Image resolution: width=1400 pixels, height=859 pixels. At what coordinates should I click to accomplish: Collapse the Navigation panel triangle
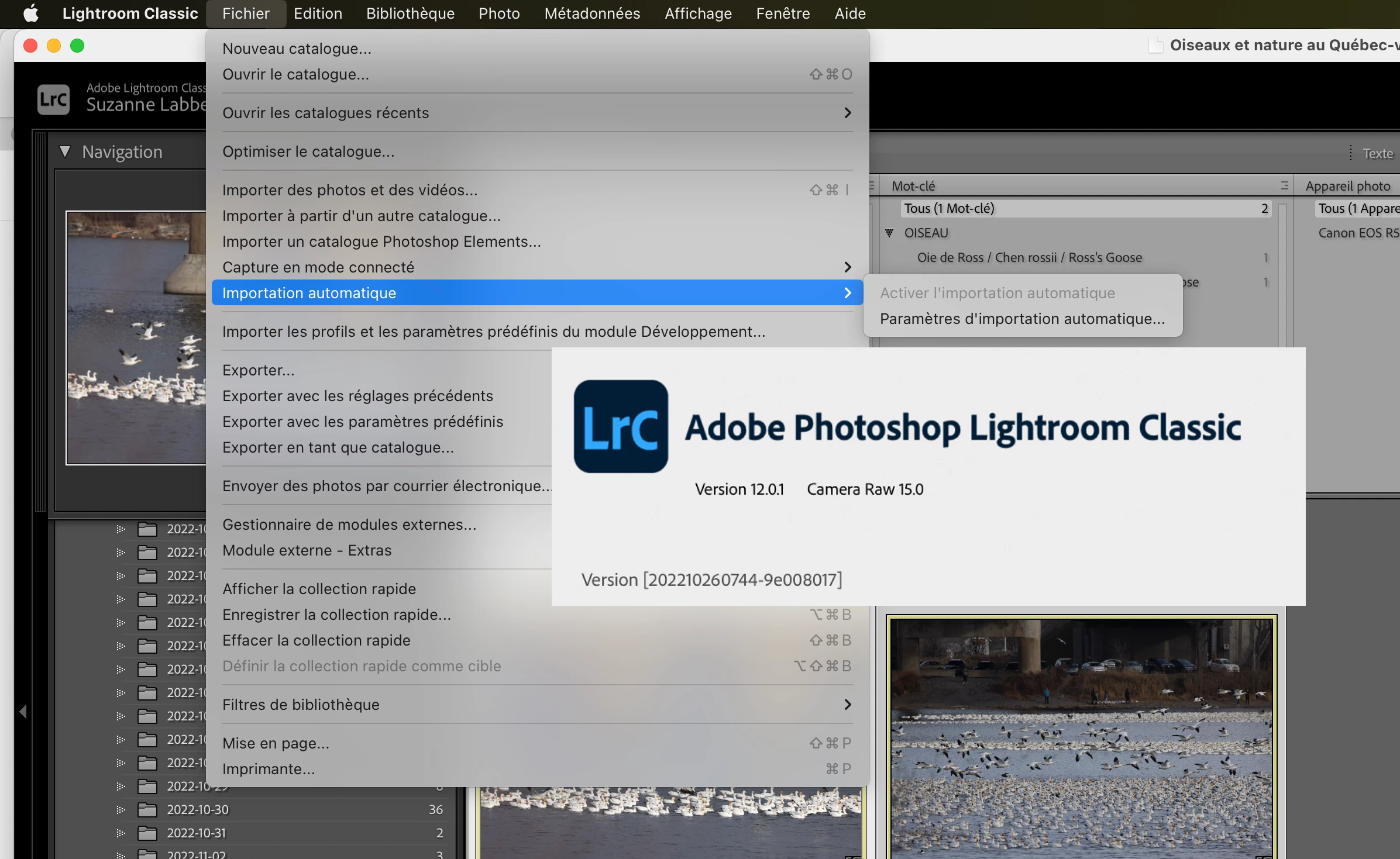coord(65,152)
